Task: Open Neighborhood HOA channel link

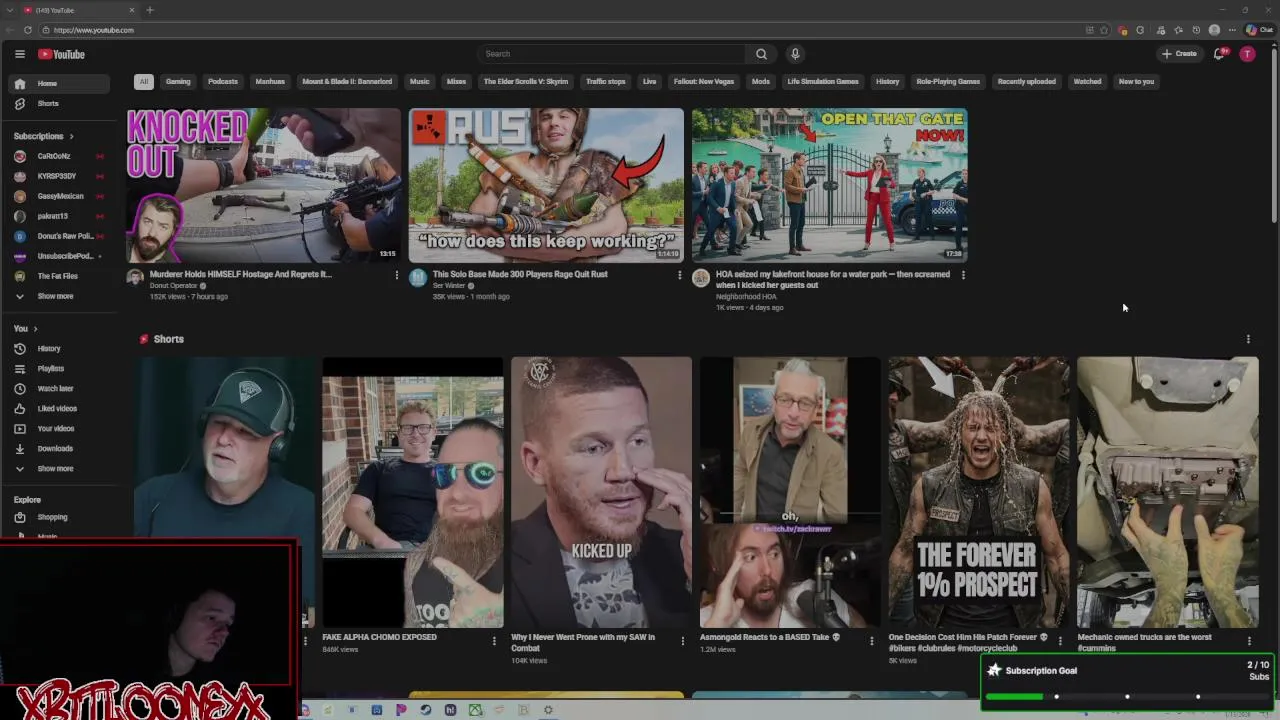Action: (746, 297)
